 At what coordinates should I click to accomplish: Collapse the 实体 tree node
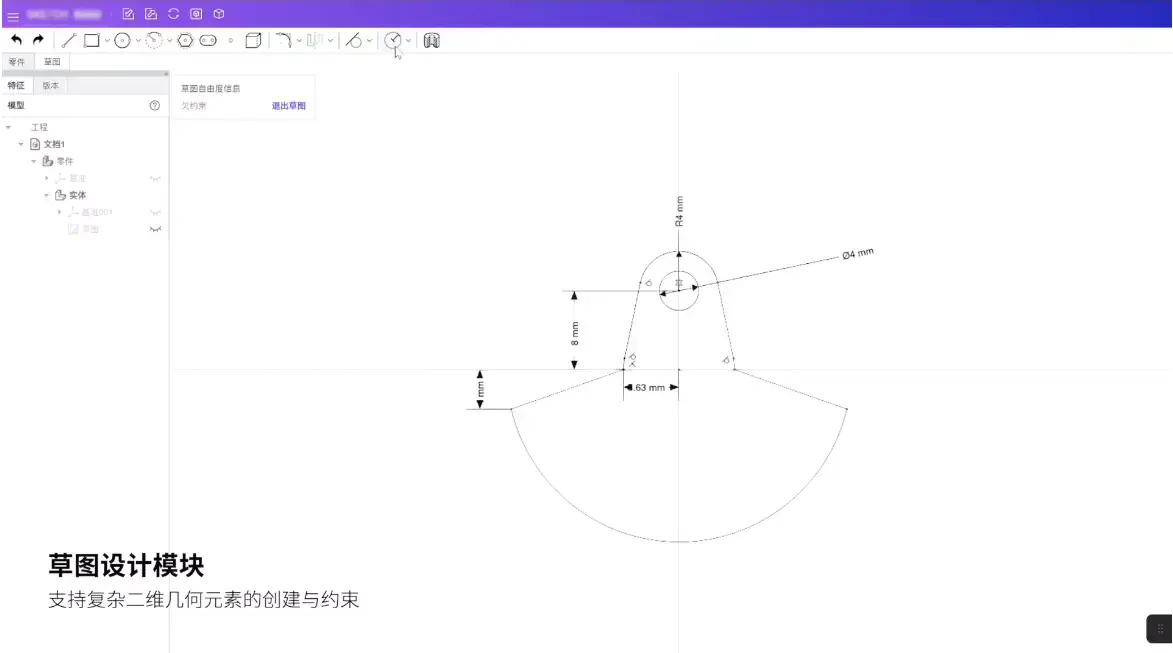tap(45, 194)
